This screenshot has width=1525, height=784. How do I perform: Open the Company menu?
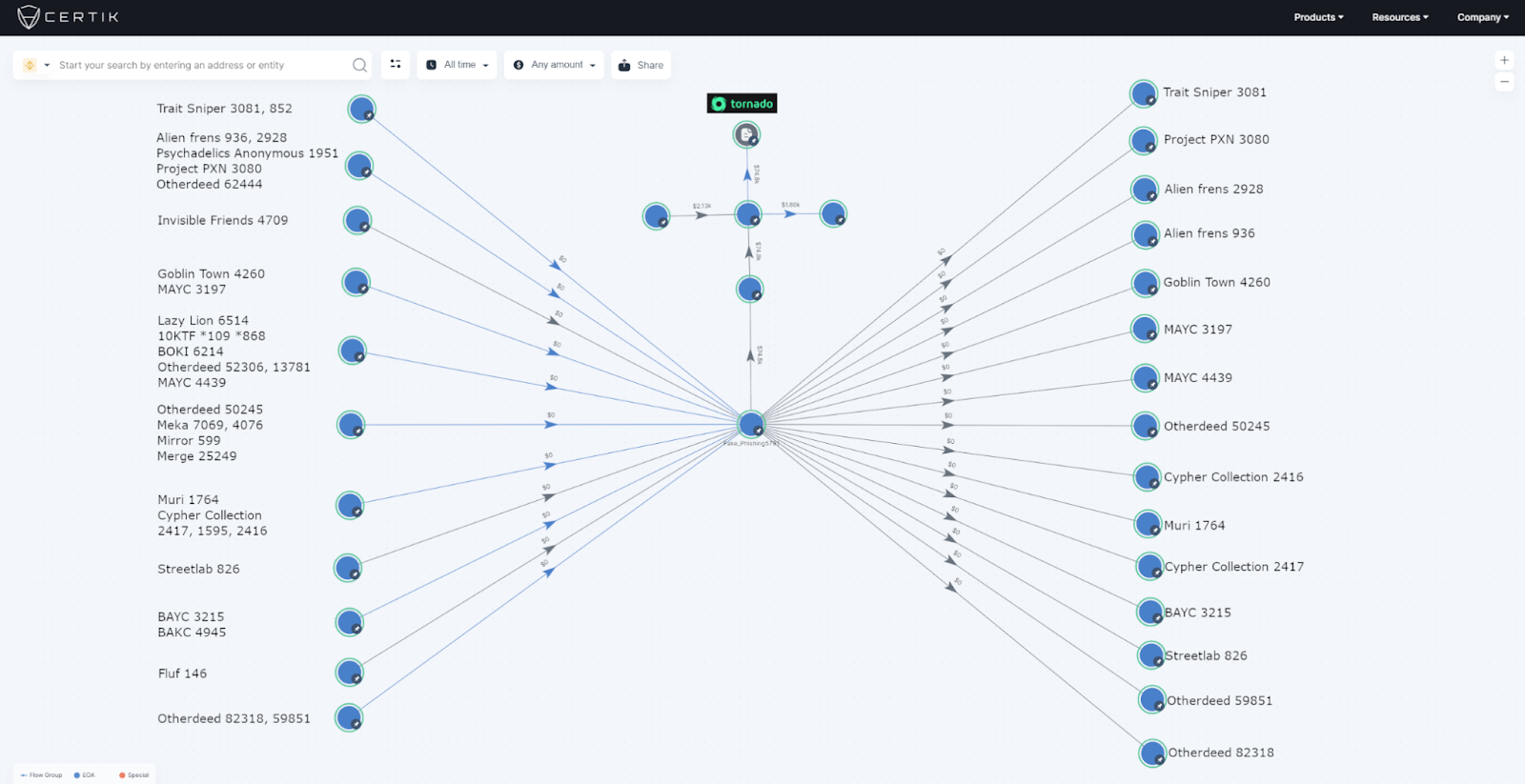pos(1483,17)
